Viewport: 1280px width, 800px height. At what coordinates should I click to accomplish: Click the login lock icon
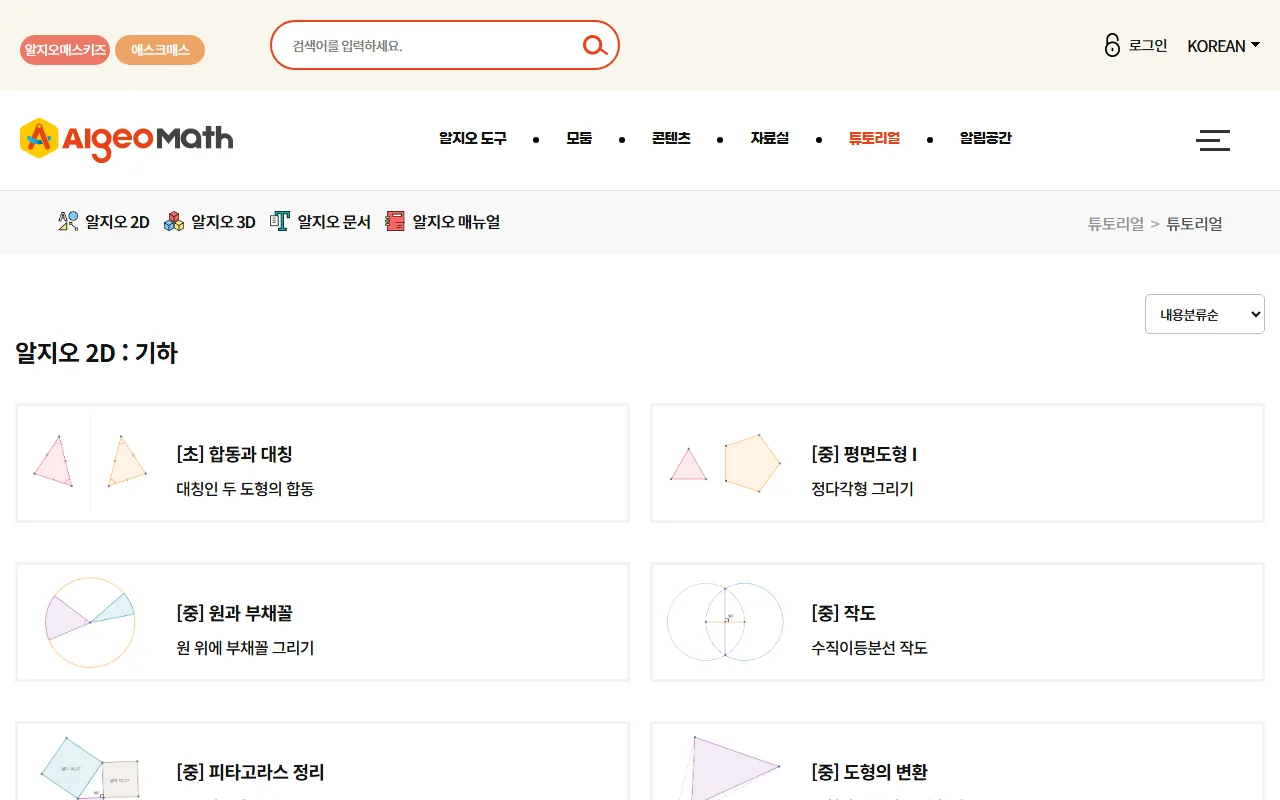pyautogui.click(x=1112, y=45)
